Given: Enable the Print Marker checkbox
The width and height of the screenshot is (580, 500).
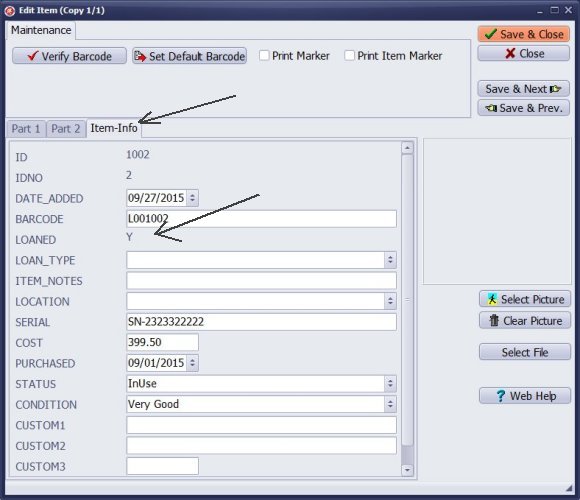Looking at the screenshot, I should click(264, 55).
